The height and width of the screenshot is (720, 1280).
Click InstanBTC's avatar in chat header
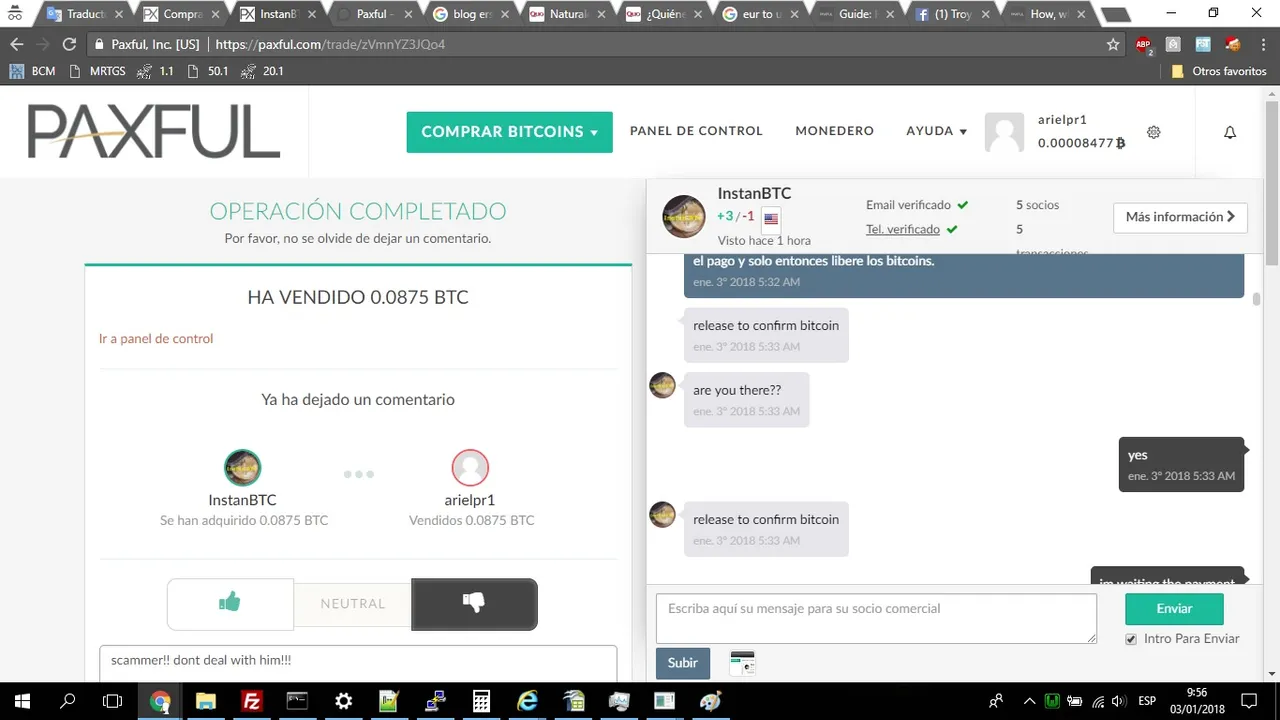[684, 217]
